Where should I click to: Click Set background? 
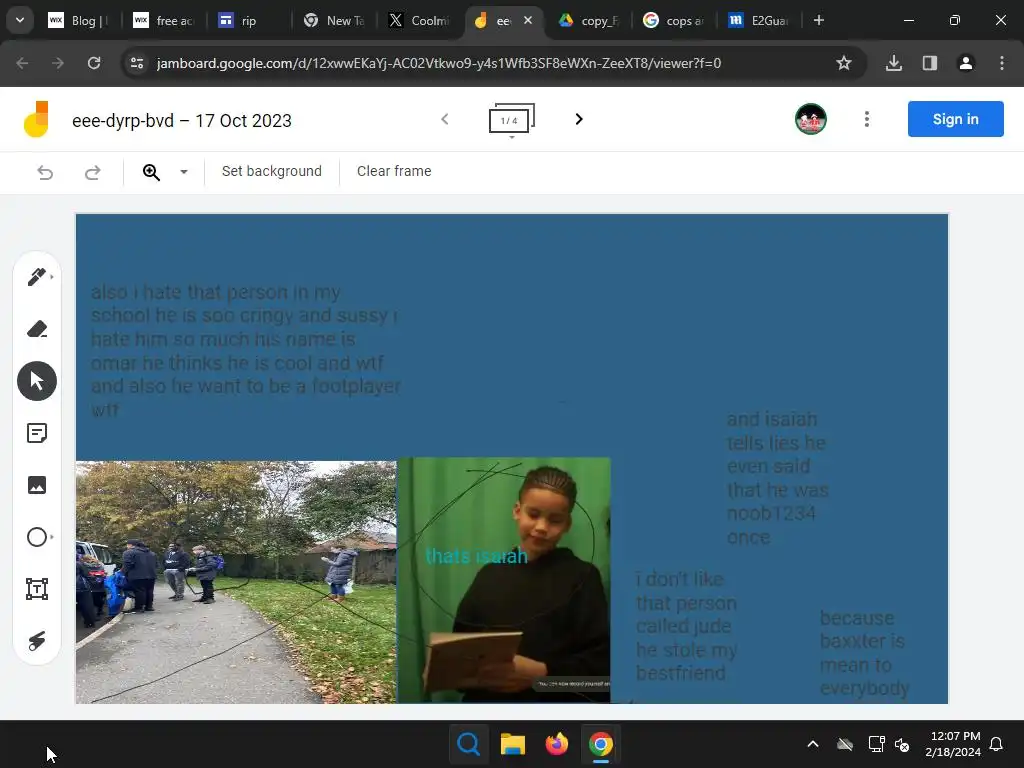(x=272, y=171)
